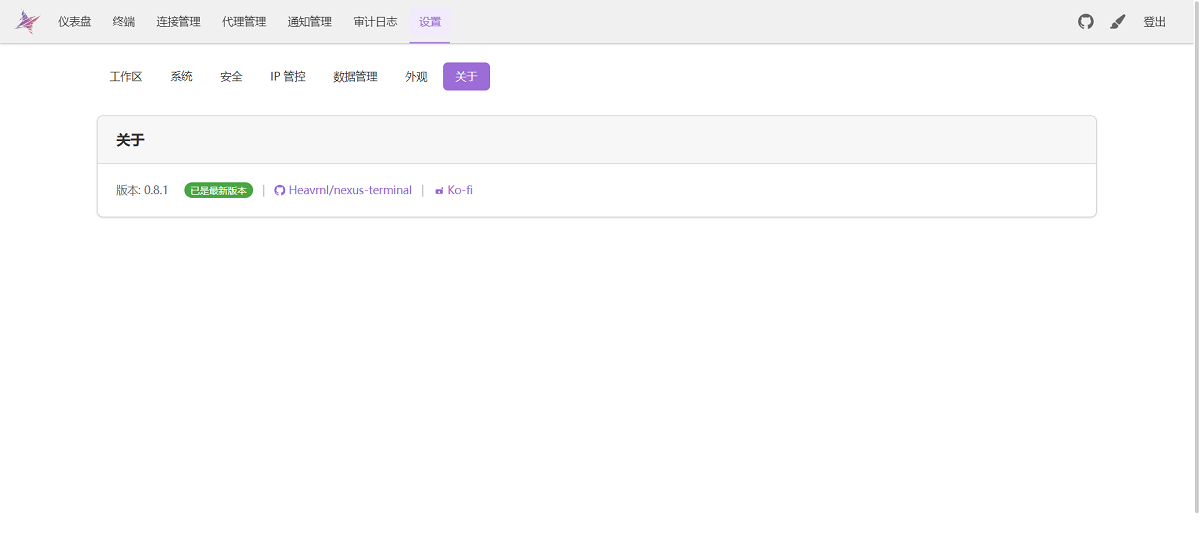Select 代理管理 from the navigation bar
Viewport: 1200px width, 555px height.
pyautogui.click(x=244, y=22)
